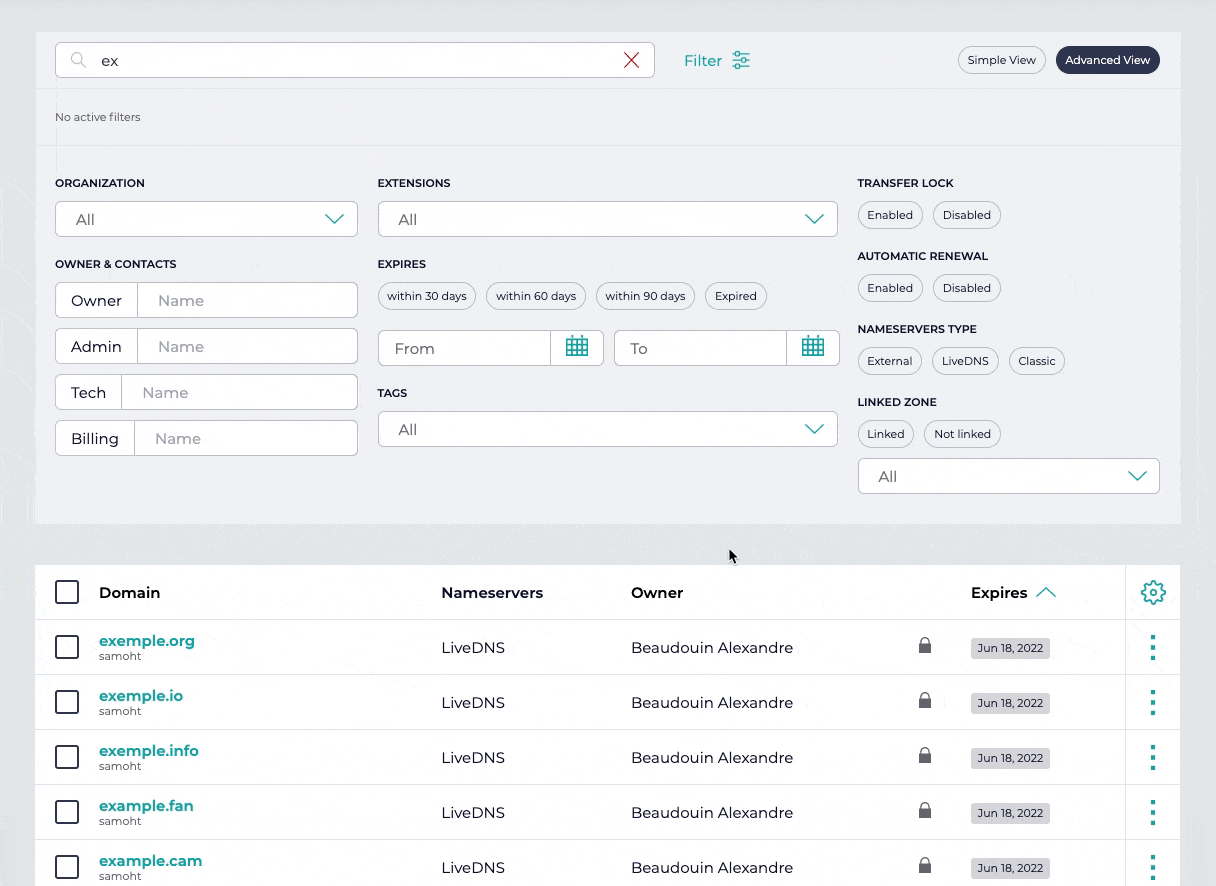Switch to Simple View

click(1001, 60)
